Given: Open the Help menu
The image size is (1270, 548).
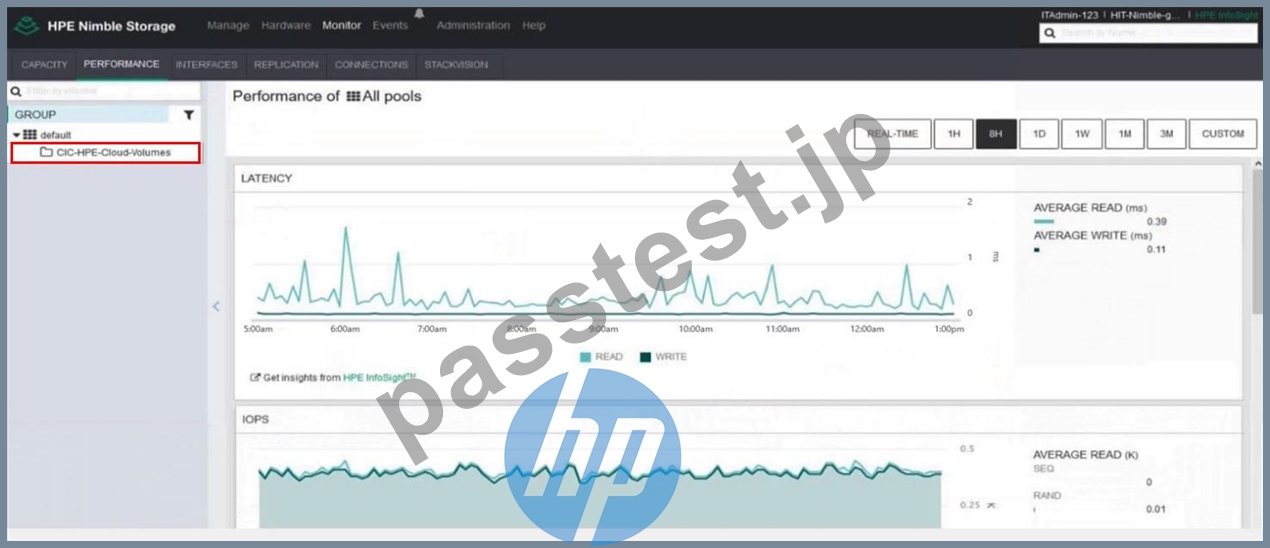Looking at the screenshot, I should pyautogui.click(x=534, y=26).
